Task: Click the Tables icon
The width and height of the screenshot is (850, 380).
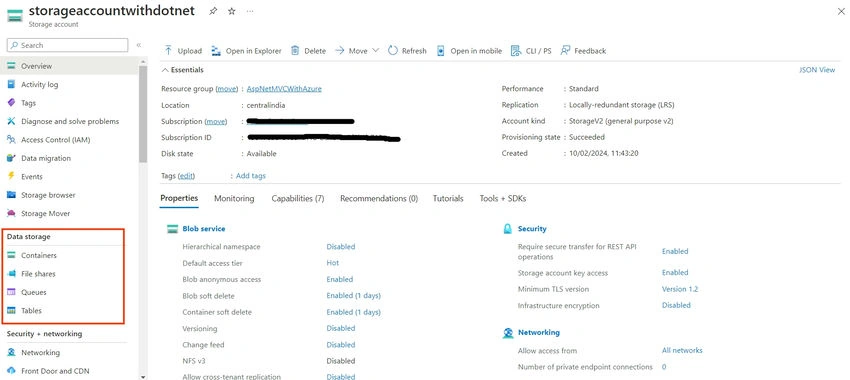Action: 11,311
